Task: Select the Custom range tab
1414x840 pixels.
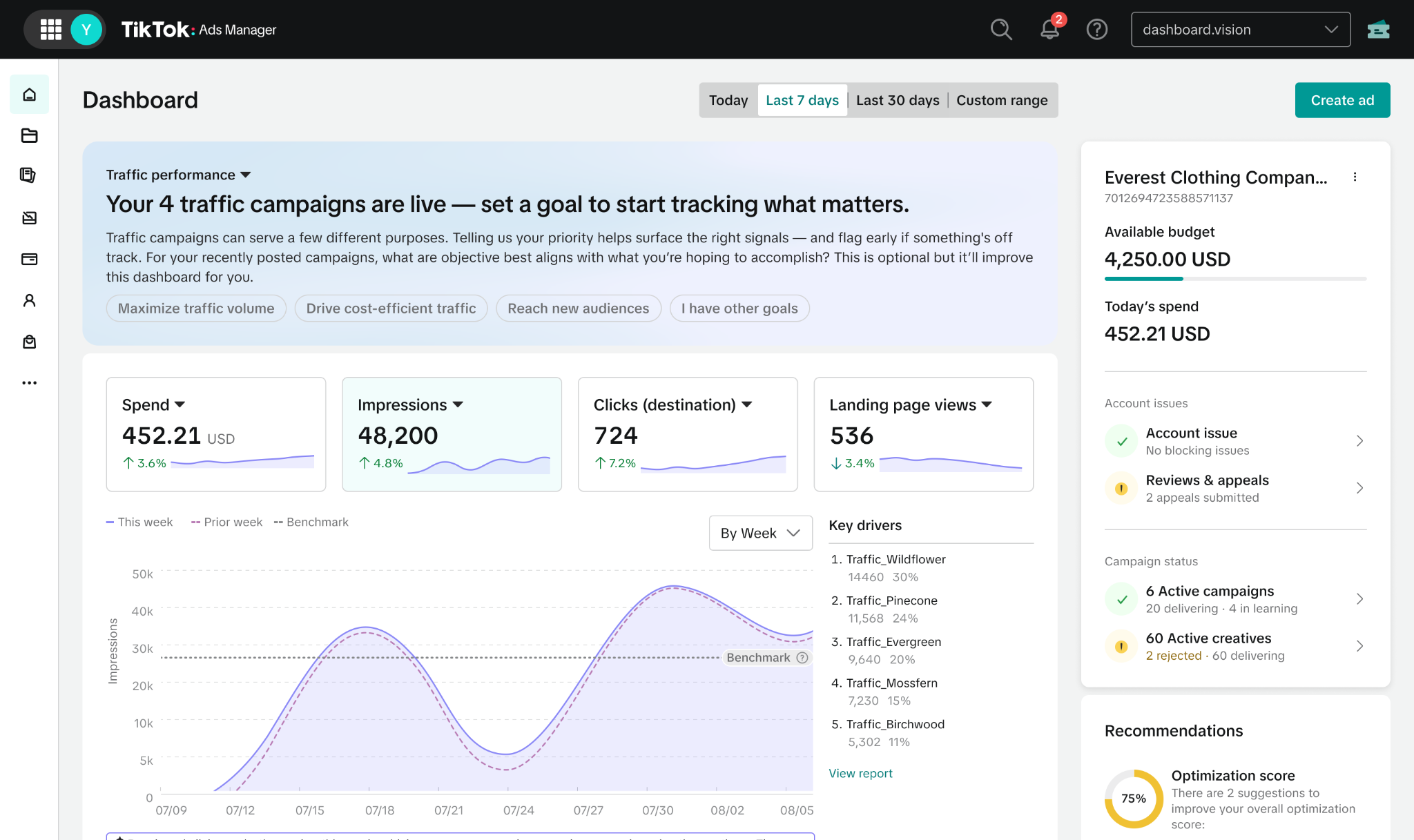Action: pos(1002,101)
